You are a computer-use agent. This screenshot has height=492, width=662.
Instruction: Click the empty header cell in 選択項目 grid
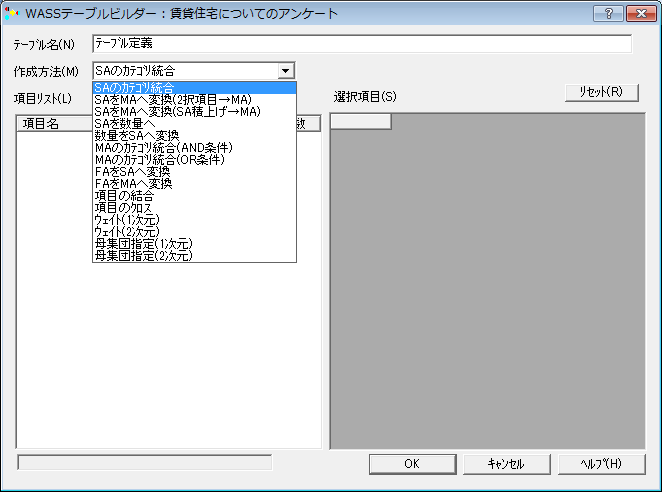(x=361, y=122)
